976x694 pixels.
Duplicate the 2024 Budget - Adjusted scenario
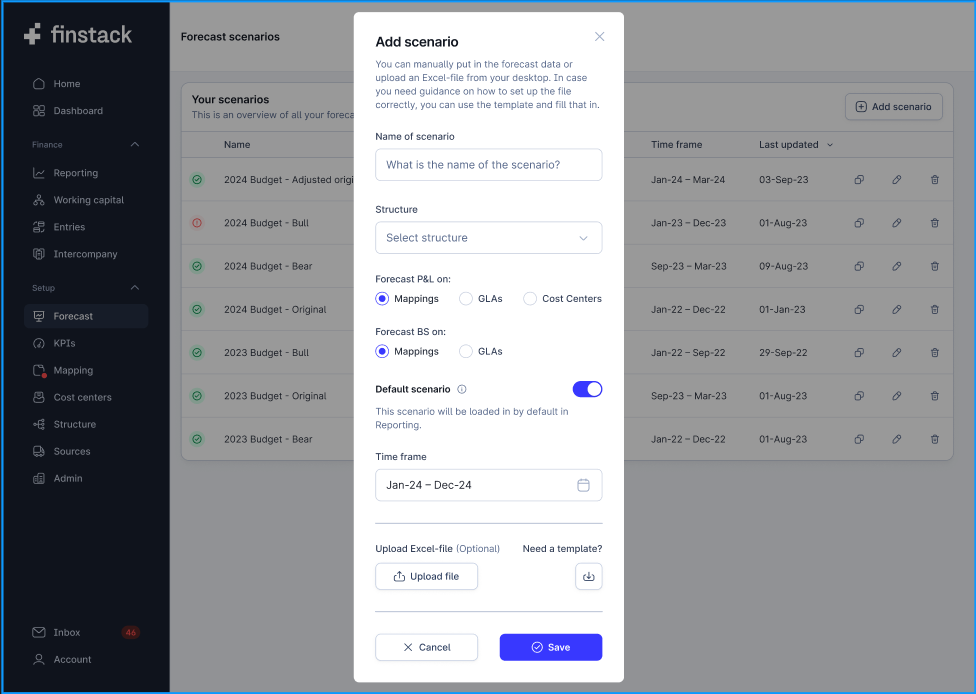coord(859,180)
